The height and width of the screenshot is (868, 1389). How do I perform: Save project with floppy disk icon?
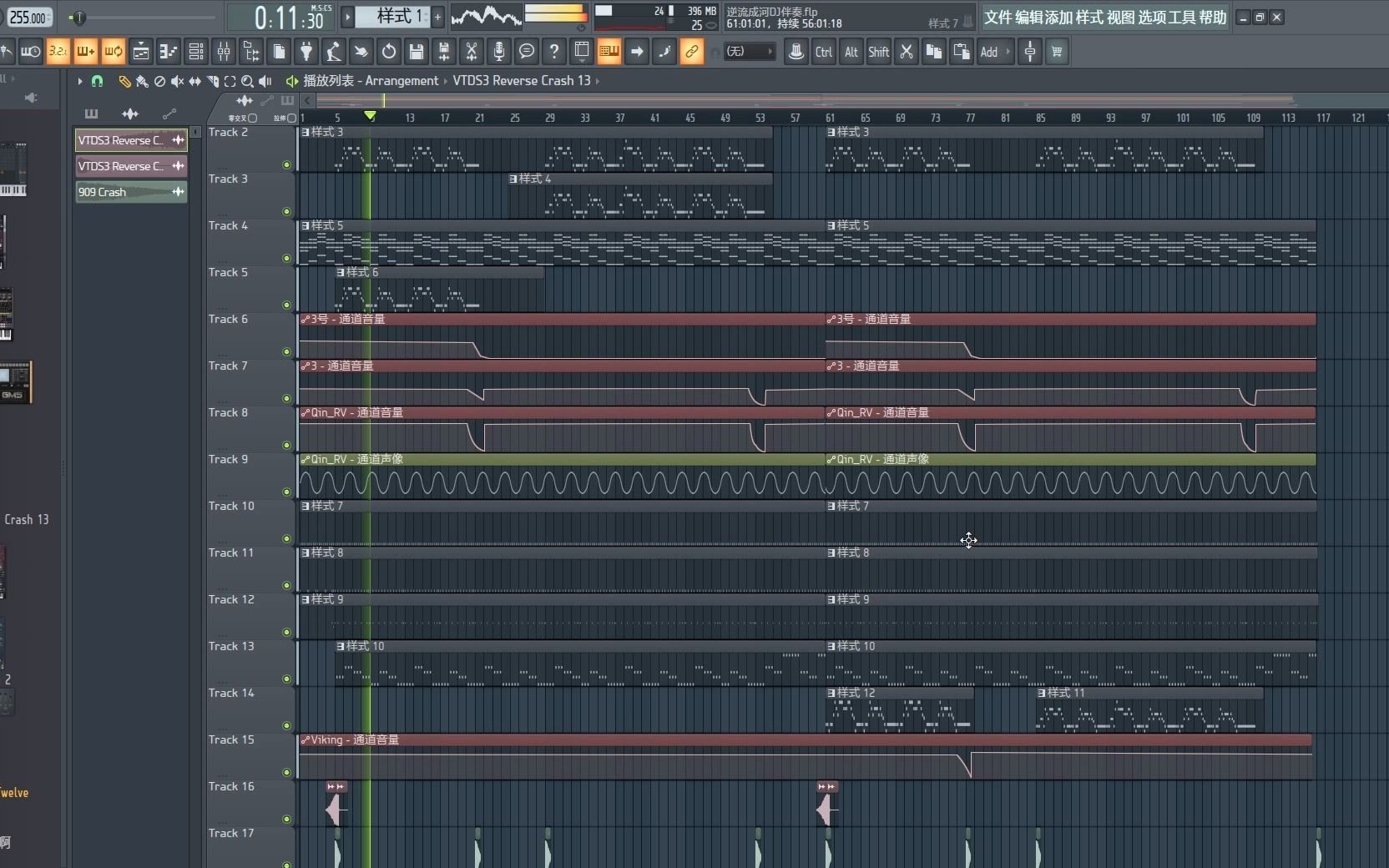[x=417, y=52]
